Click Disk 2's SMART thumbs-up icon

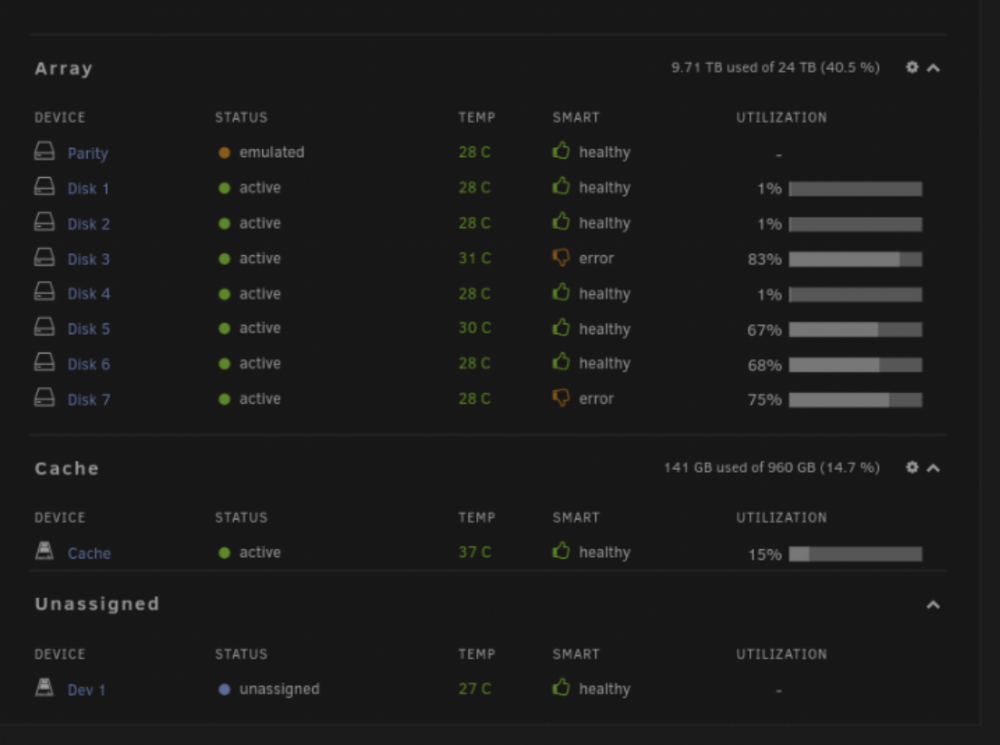(x=561, y=222)
